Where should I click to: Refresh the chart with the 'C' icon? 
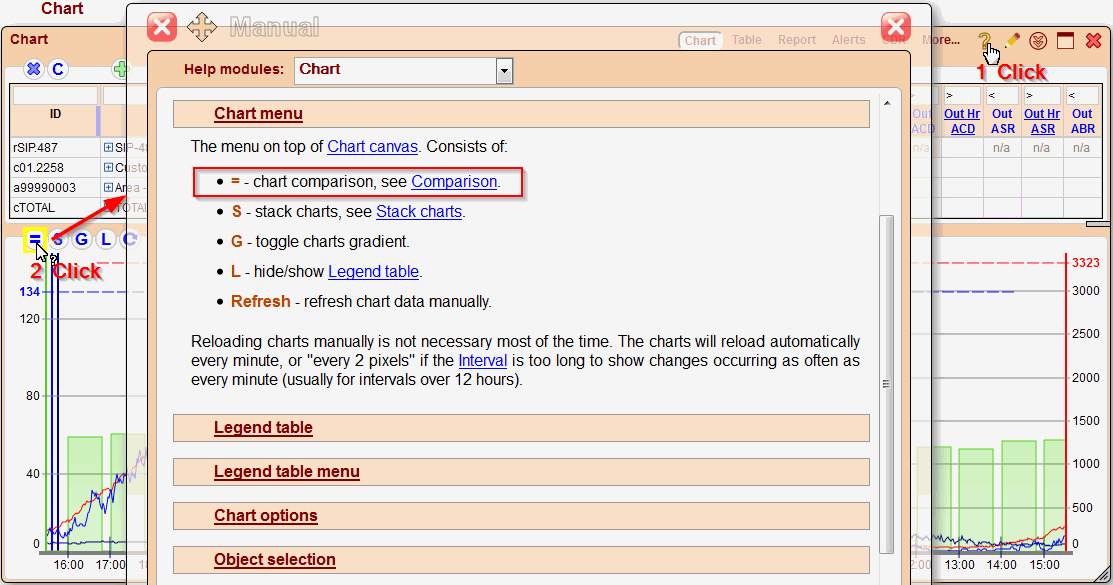coord(128,239)
